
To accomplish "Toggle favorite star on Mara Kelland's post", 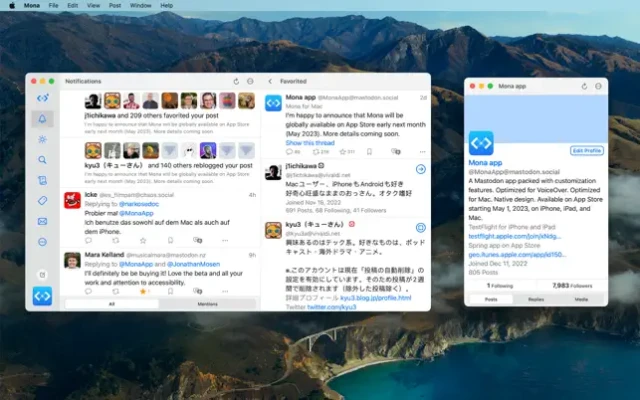I will pos(143,290).
